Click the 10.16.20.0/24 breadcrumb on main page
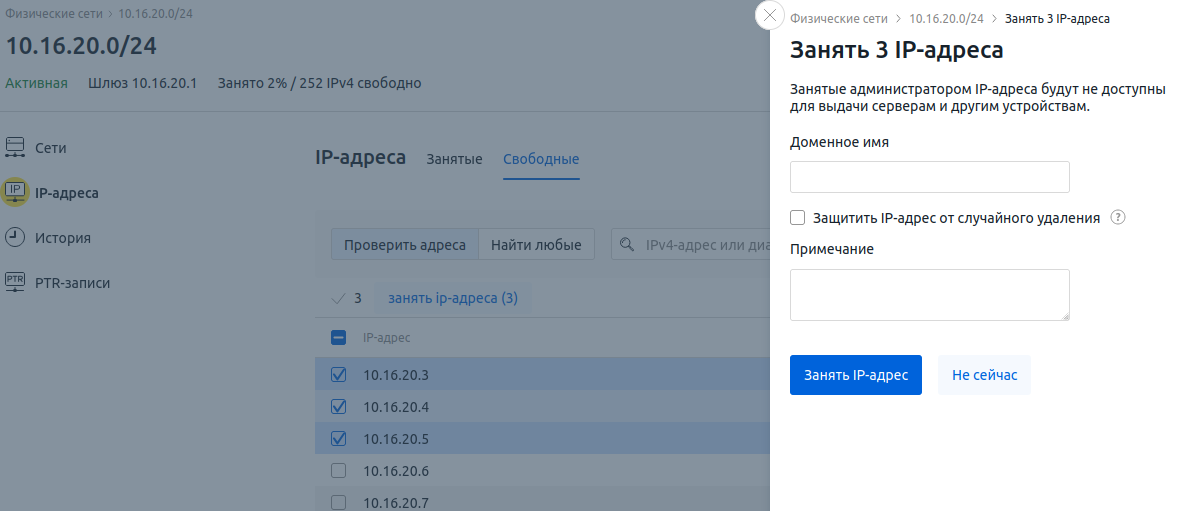 tap(156, 14)
